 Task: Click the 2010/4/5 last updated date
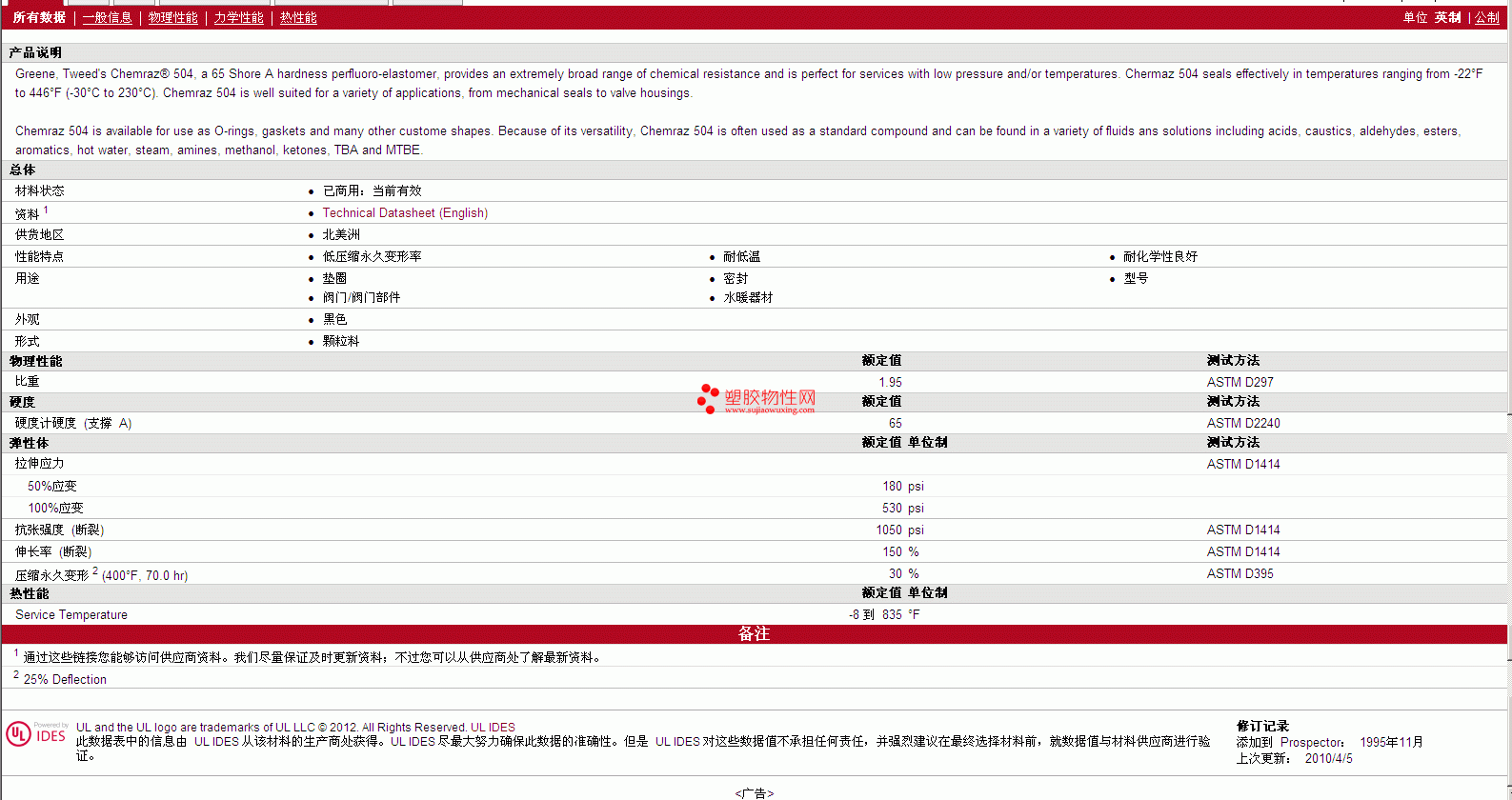click(x=1329, y=758)
